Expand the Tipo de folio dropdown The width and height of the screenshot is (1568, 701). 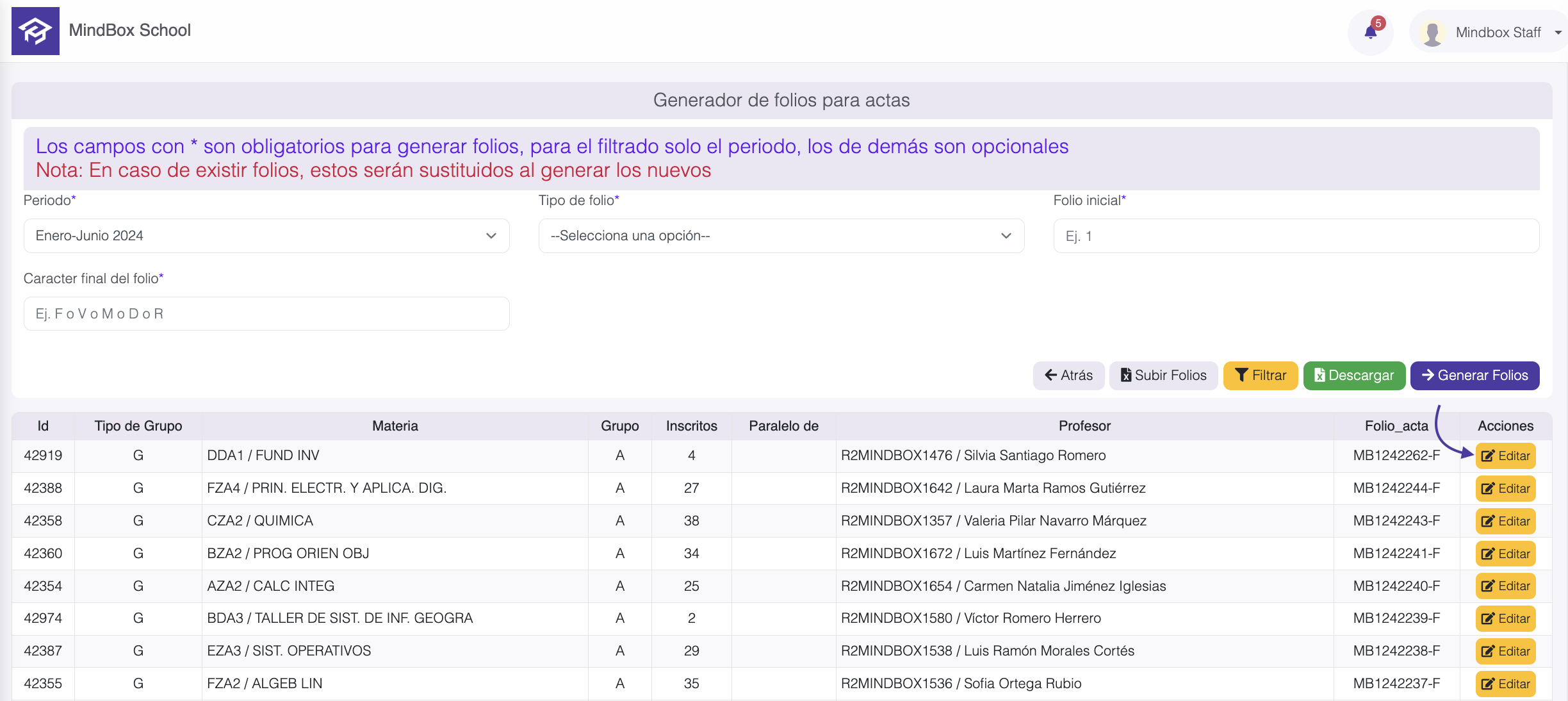point(781,236)
